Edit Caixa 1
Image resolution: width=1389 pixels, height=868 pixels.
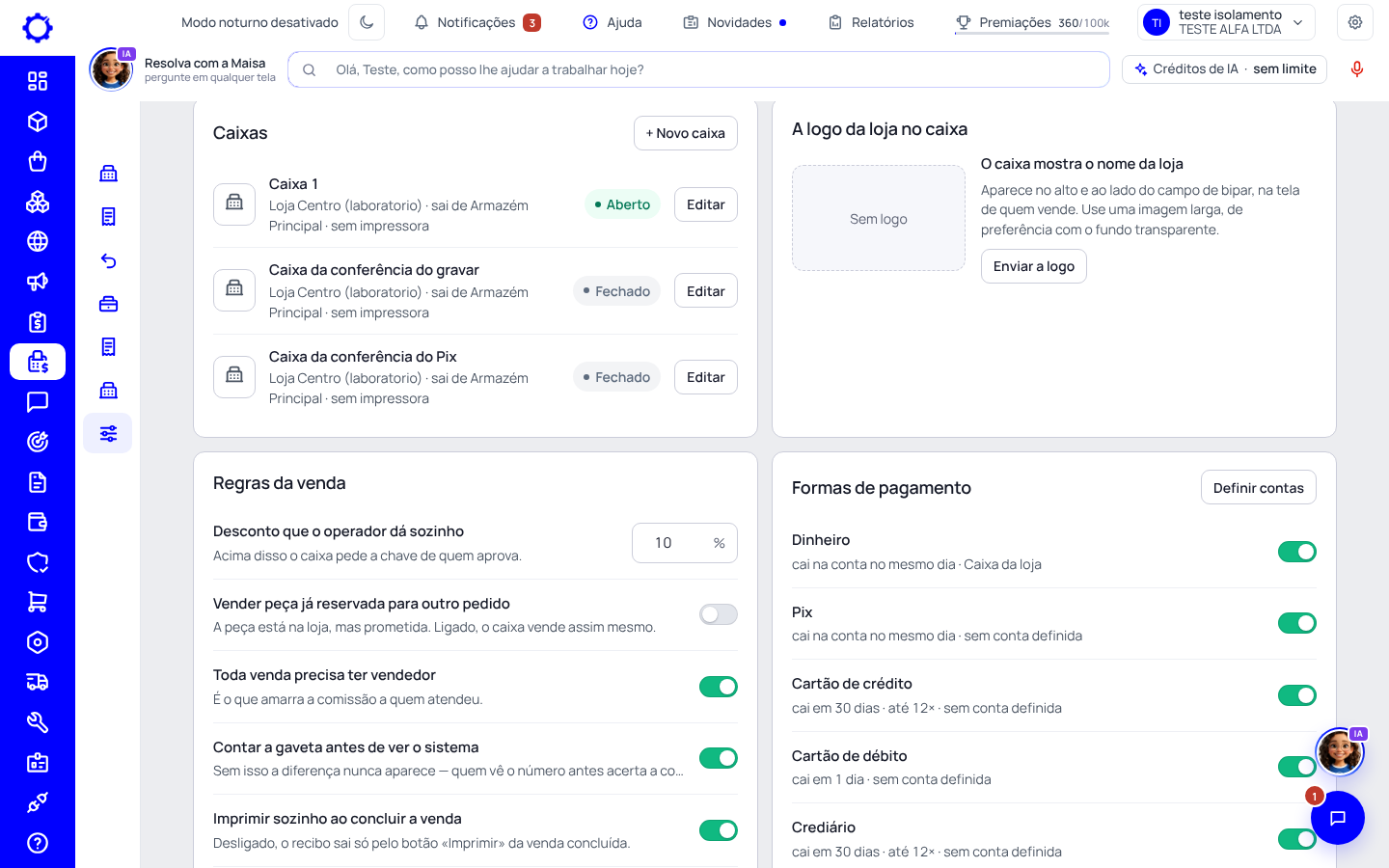[706, 204]
